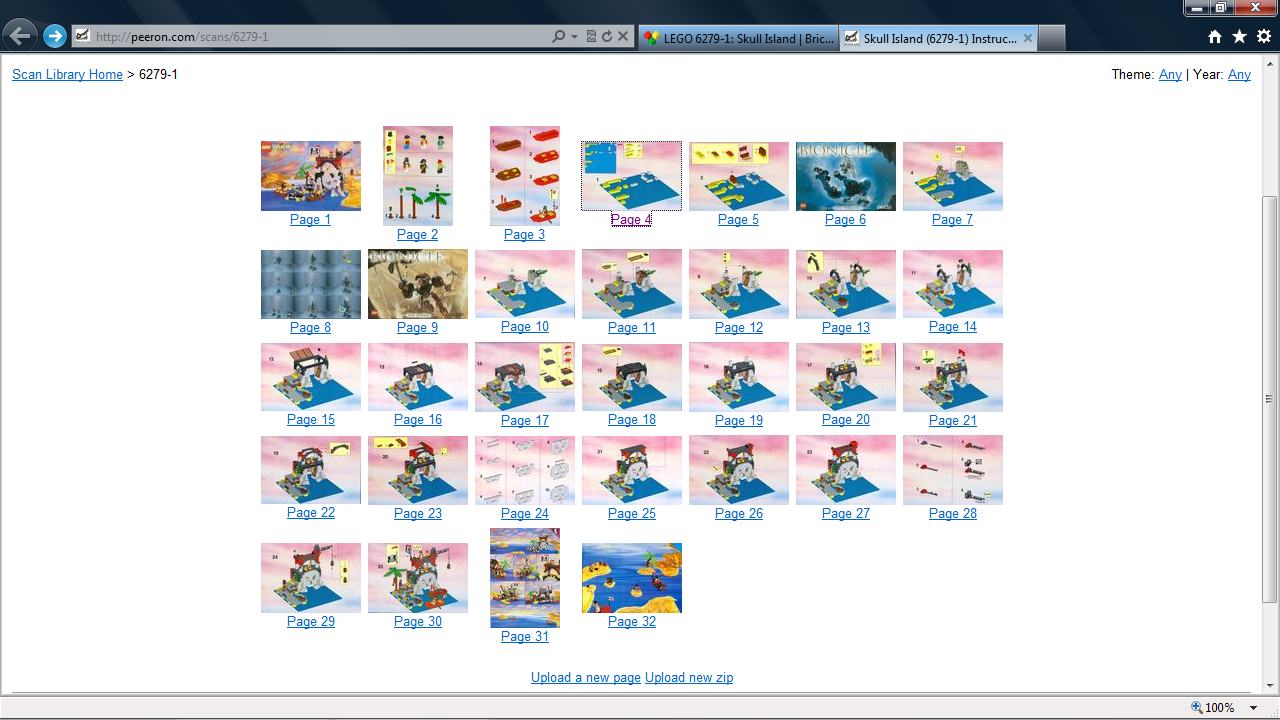The height and width of the screenshot is (720, 1280).
Task: Click the Page 10 text link
Action: pos(525,326)
